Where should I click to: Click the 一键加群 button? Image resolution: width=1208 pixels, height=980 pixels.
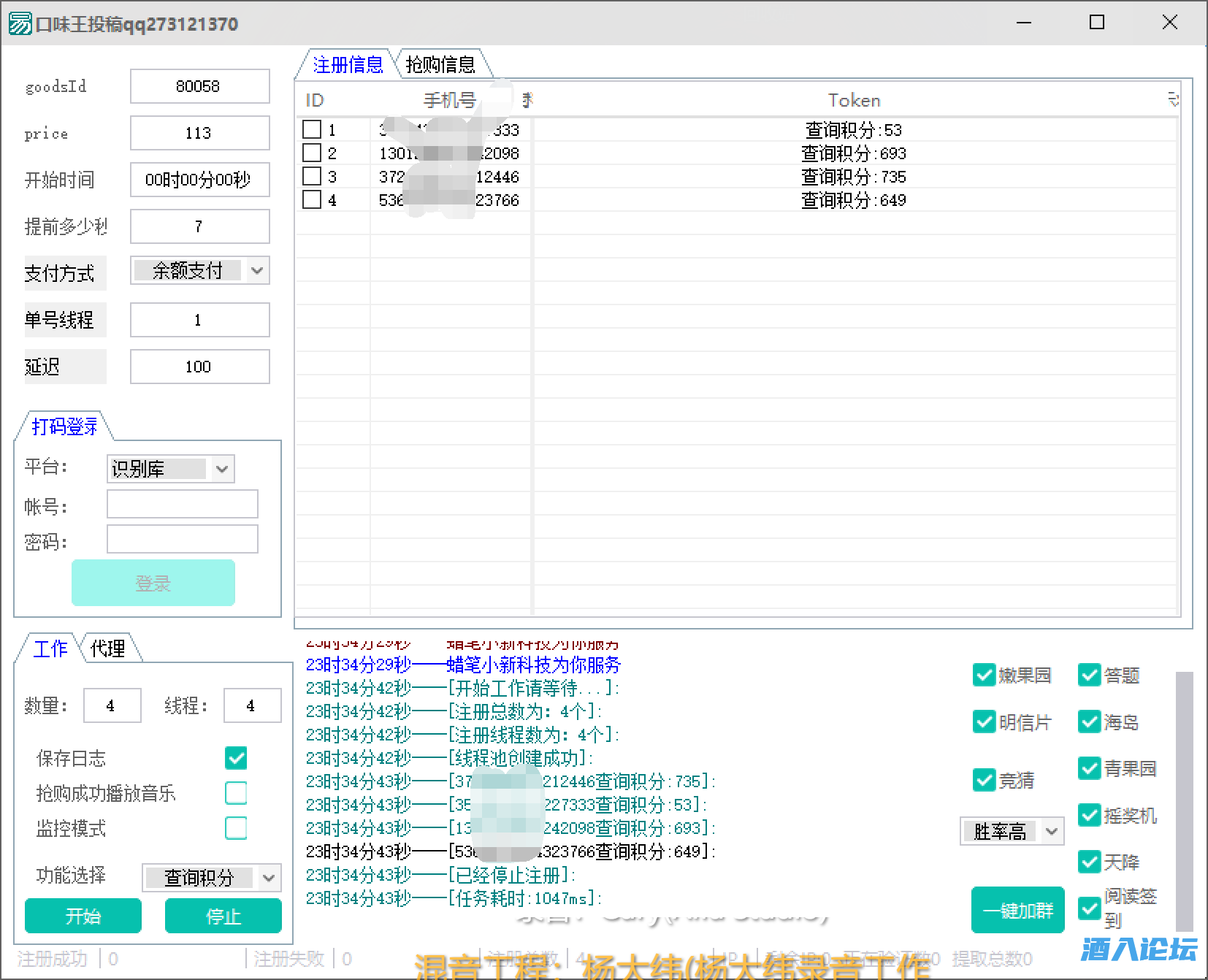(x=1017, y=911)
